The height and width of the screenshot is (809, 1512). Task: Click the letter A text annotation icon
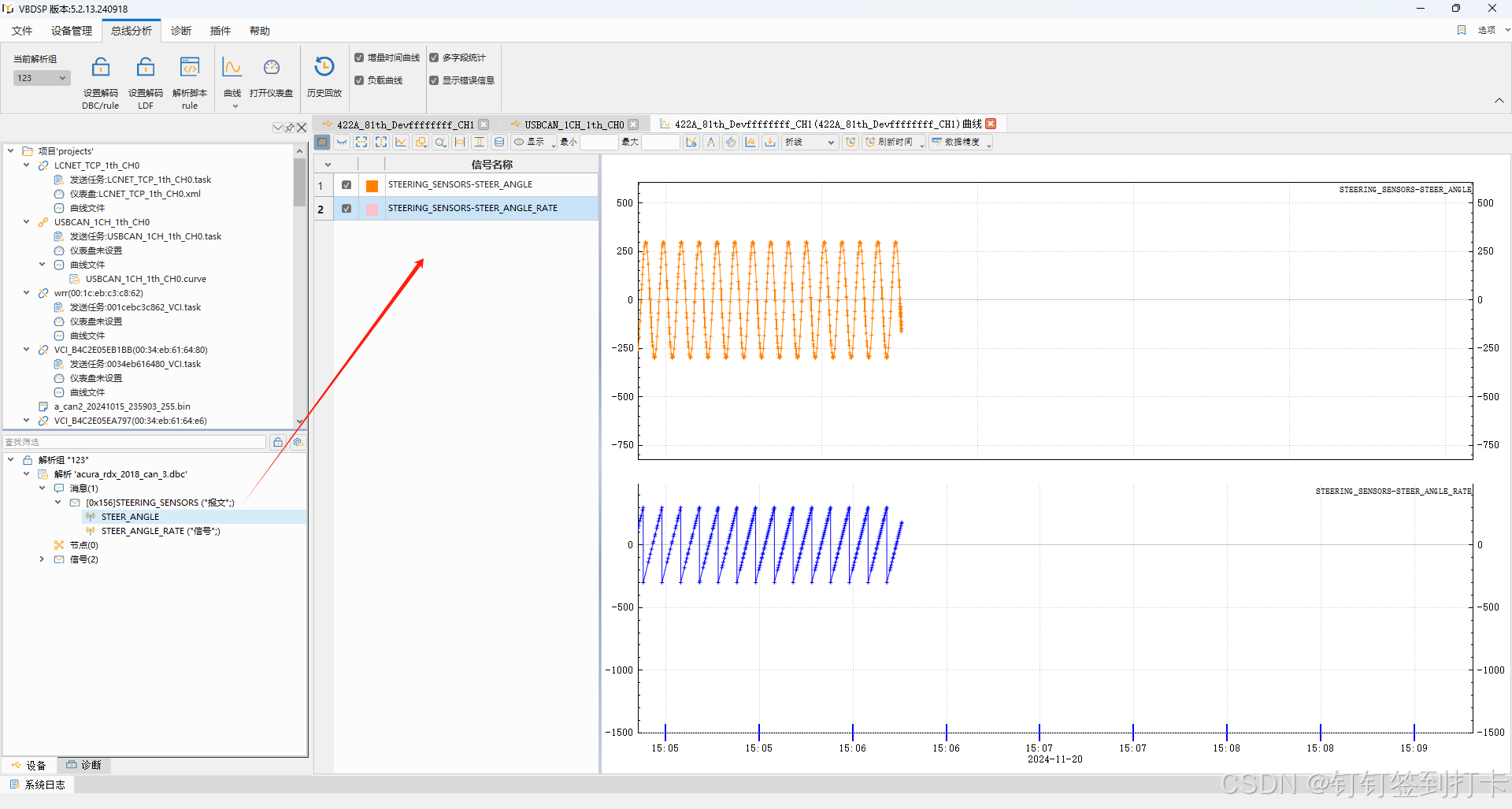(711, 142)
